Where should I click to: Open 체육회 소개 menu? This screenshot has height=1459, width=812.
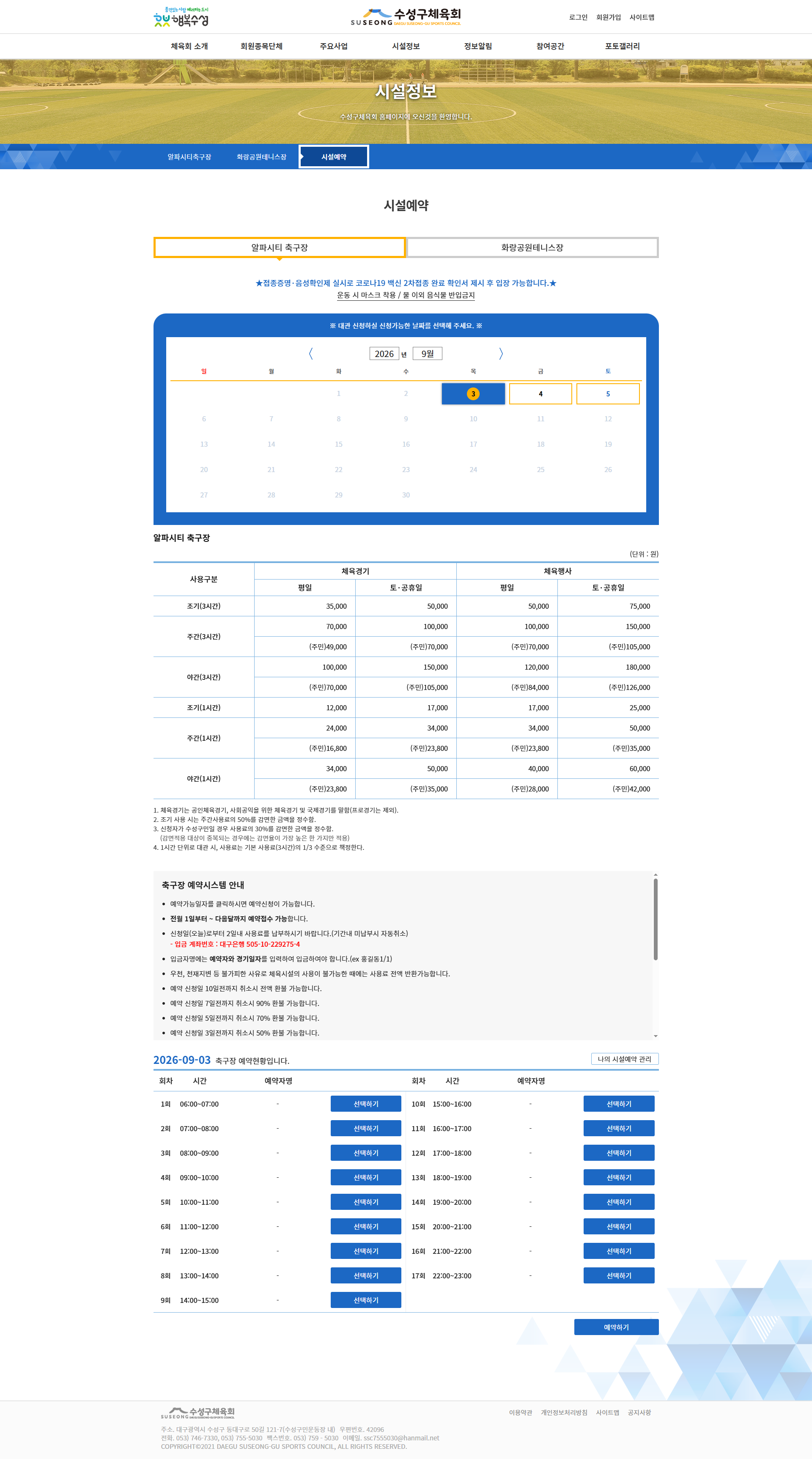click(x=189, y=47)
